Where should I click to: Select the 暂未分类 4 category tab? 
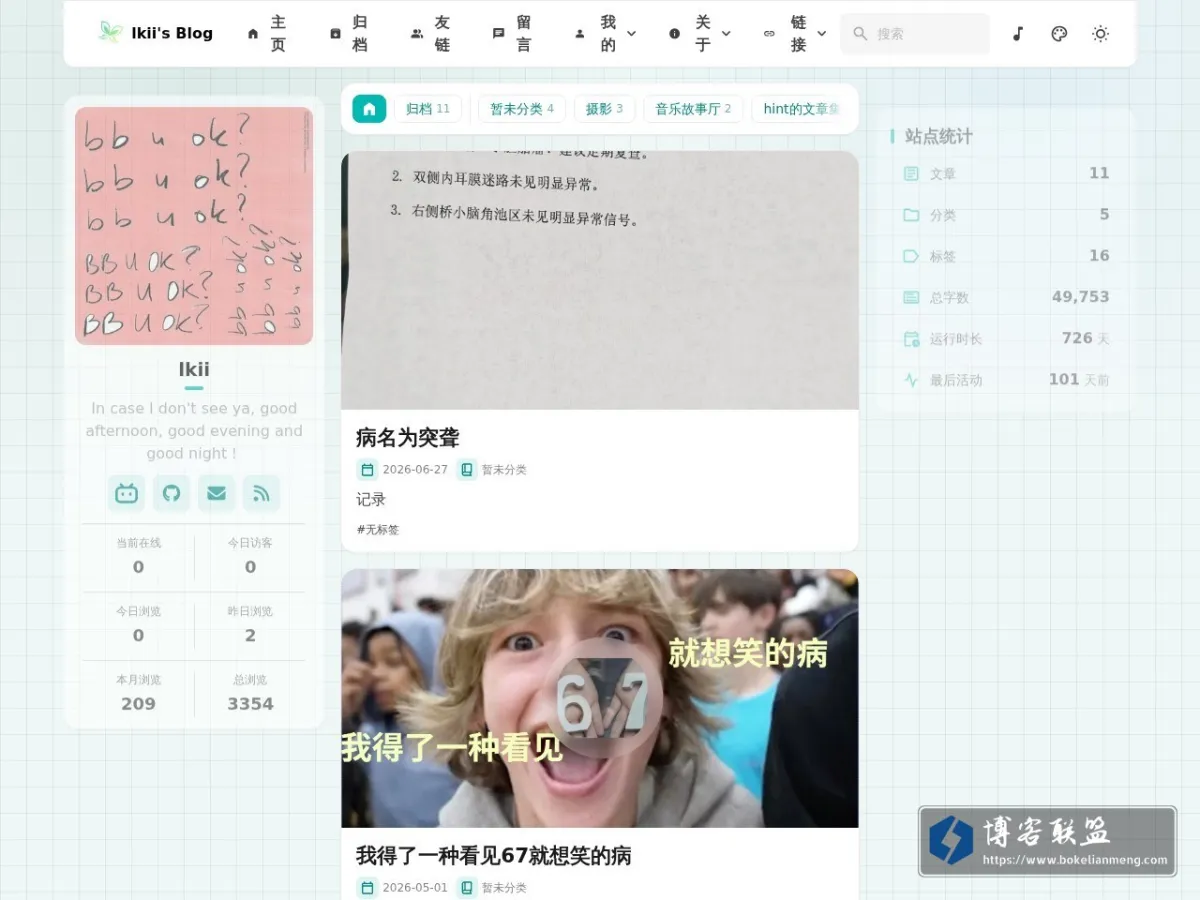tap(522, 109)
